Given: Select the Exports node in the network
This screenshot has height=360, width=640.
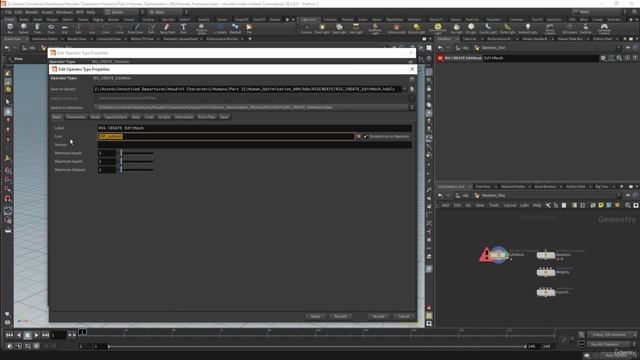Looking at the screenshot, I should pyautogui.click(x=546, y=292).
